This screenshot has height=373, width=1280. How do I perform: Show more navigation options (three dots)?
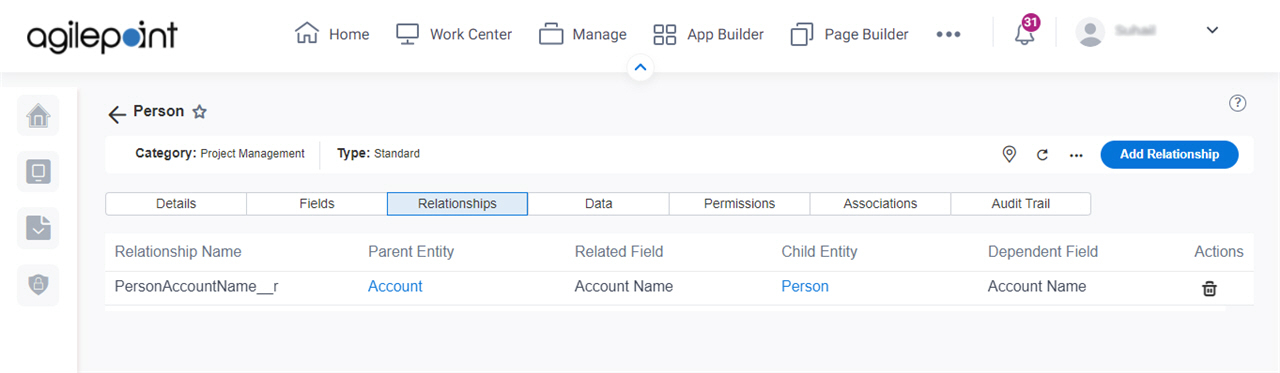pos(948,34)
